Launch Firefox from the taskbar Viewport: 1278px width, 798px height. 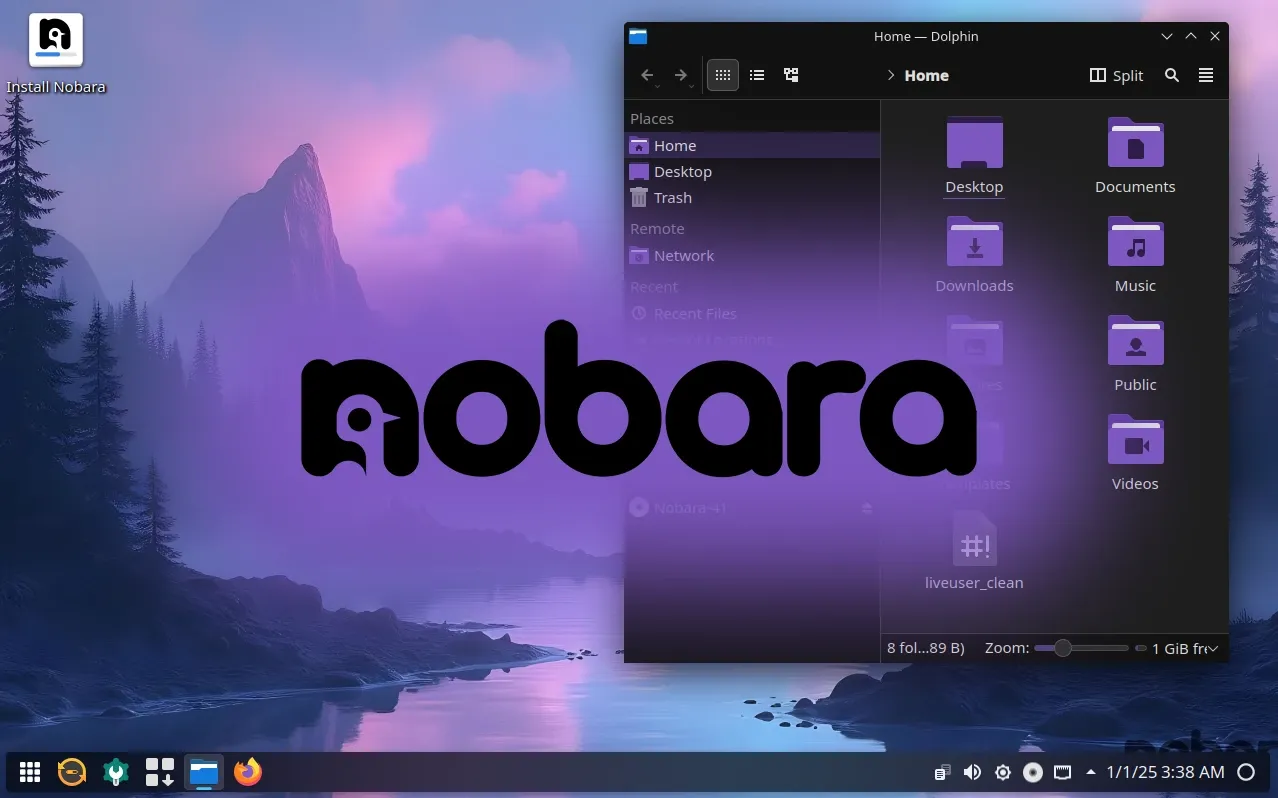247,772
